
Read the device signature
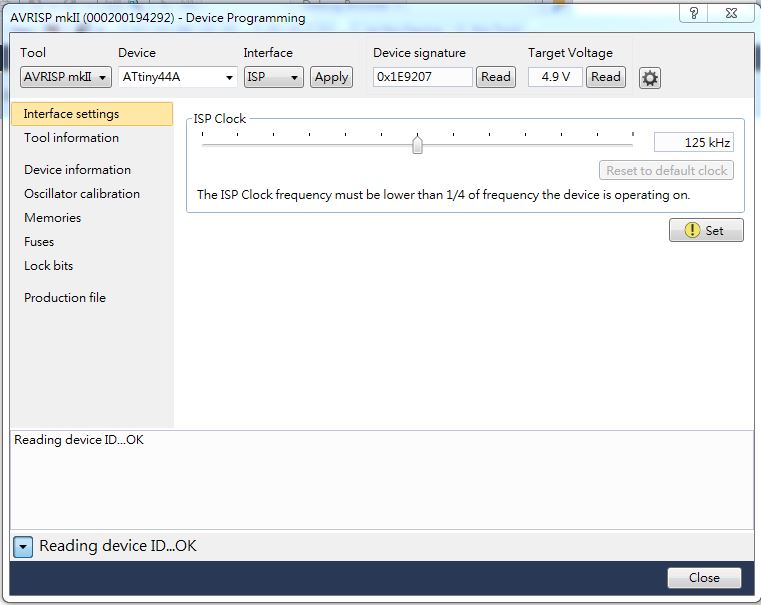tap(496, 77)
